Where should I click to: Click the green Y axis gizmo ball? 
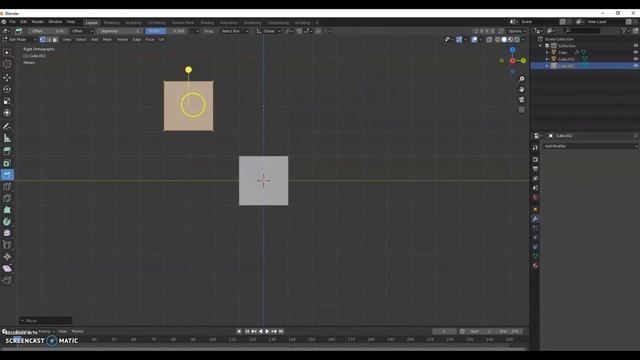[523, 61]
